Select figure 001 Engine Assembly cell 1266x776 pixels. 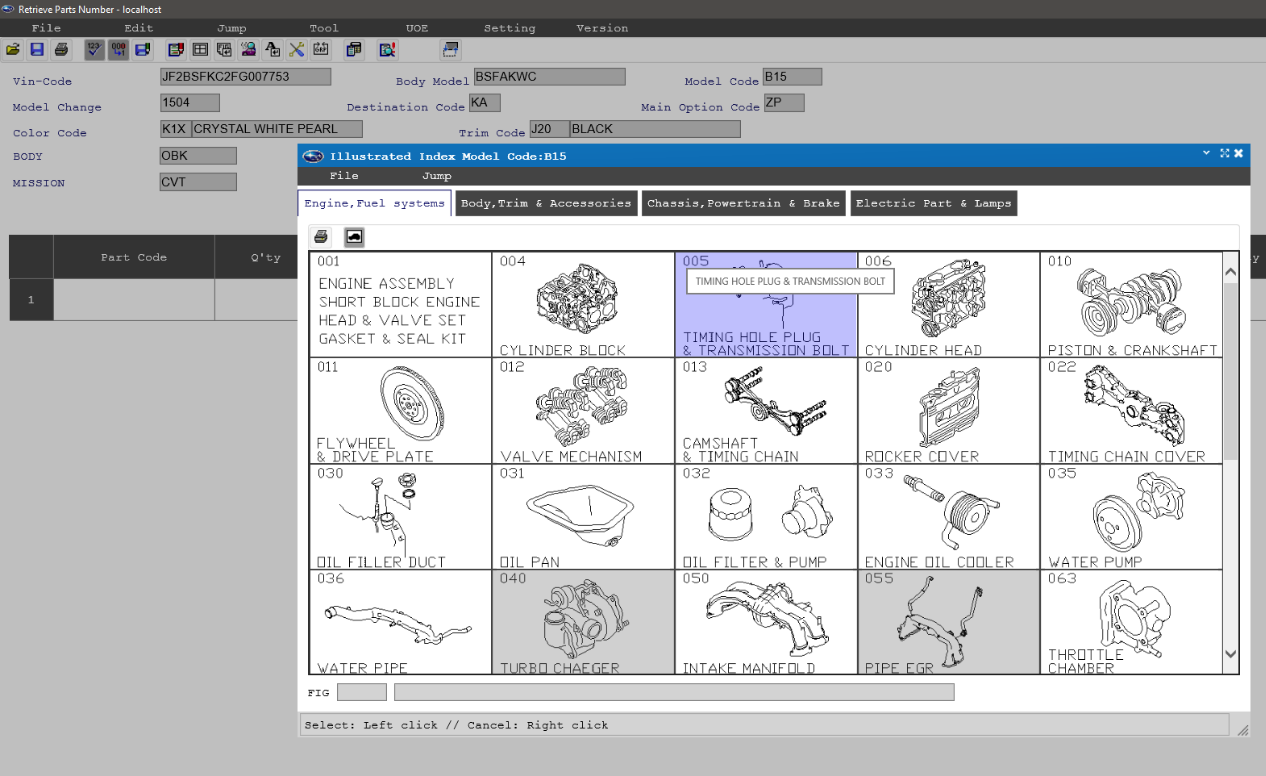click(x=401, y=304)
